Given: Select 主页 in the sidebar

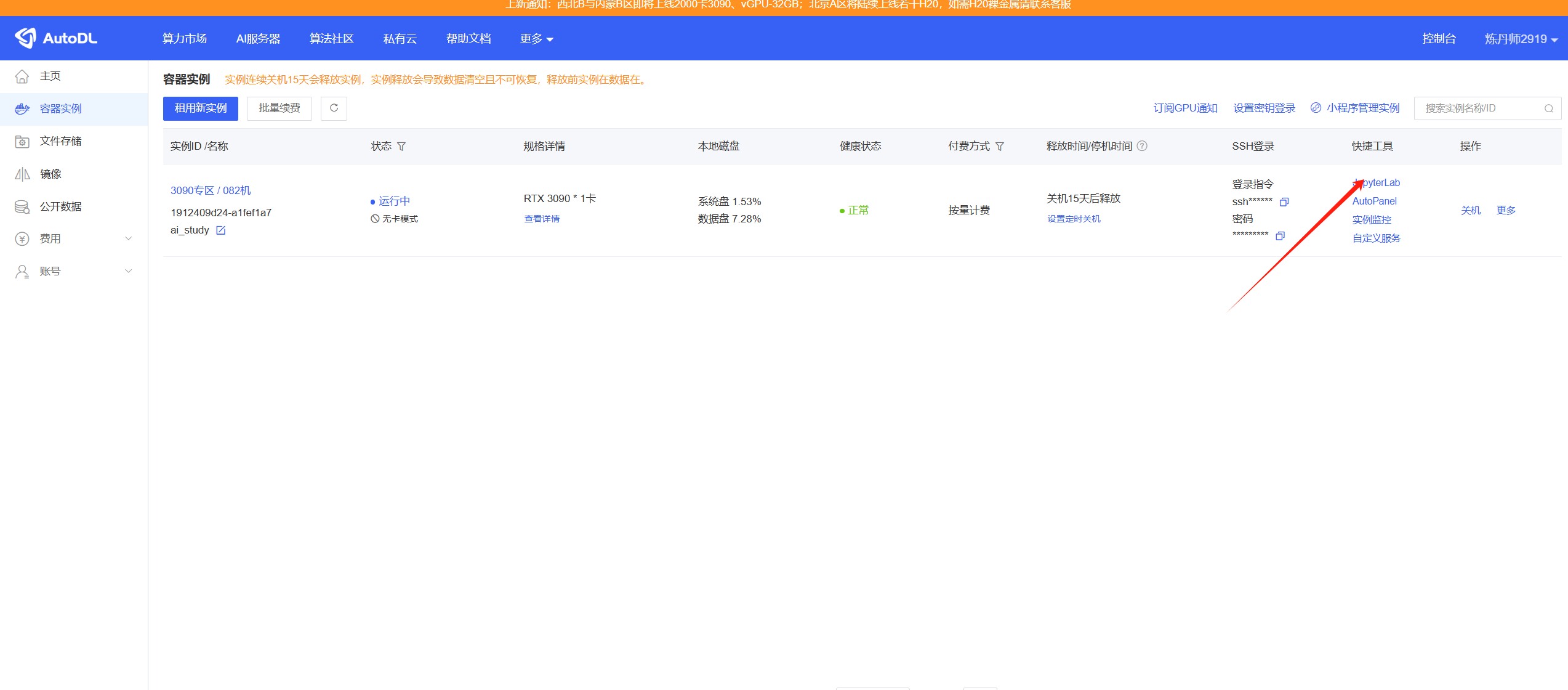Looking at the screenshot, I should pos(74,76).
